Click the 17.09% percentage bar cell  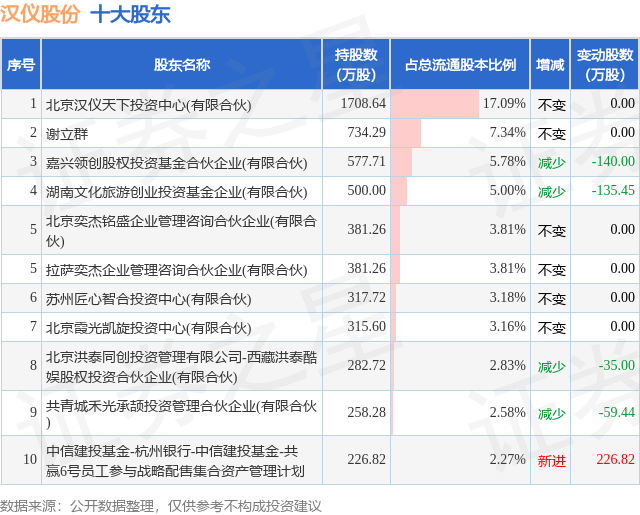[460, 104]
